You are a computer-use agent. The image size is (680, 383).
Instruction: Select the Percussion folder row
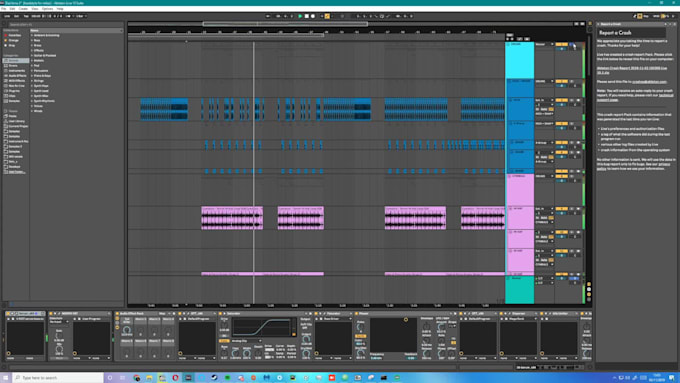76,71
